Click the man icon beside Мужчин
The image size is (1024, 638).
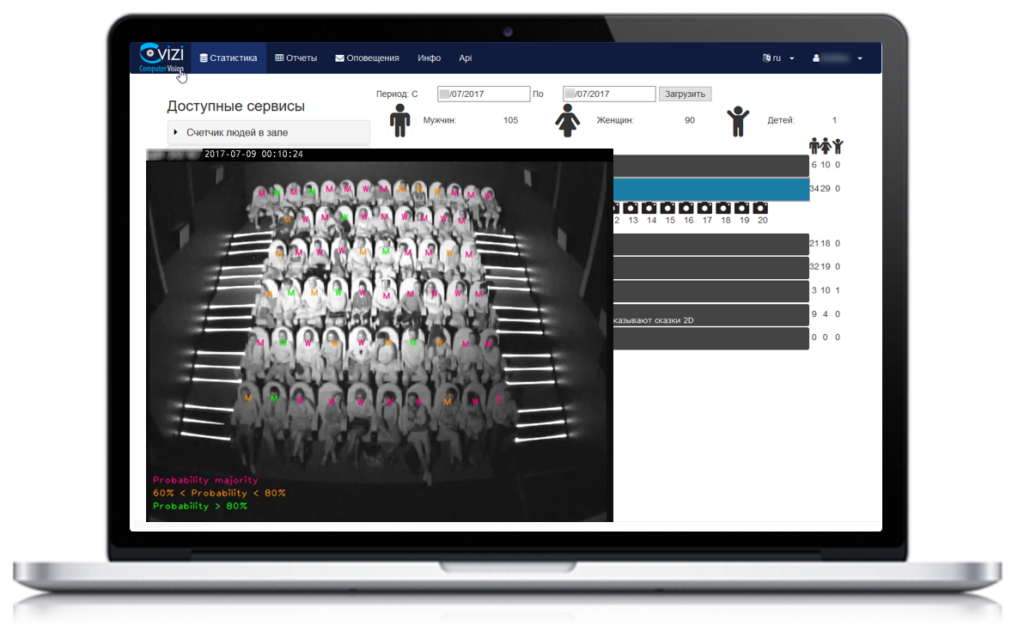point(400,120)
